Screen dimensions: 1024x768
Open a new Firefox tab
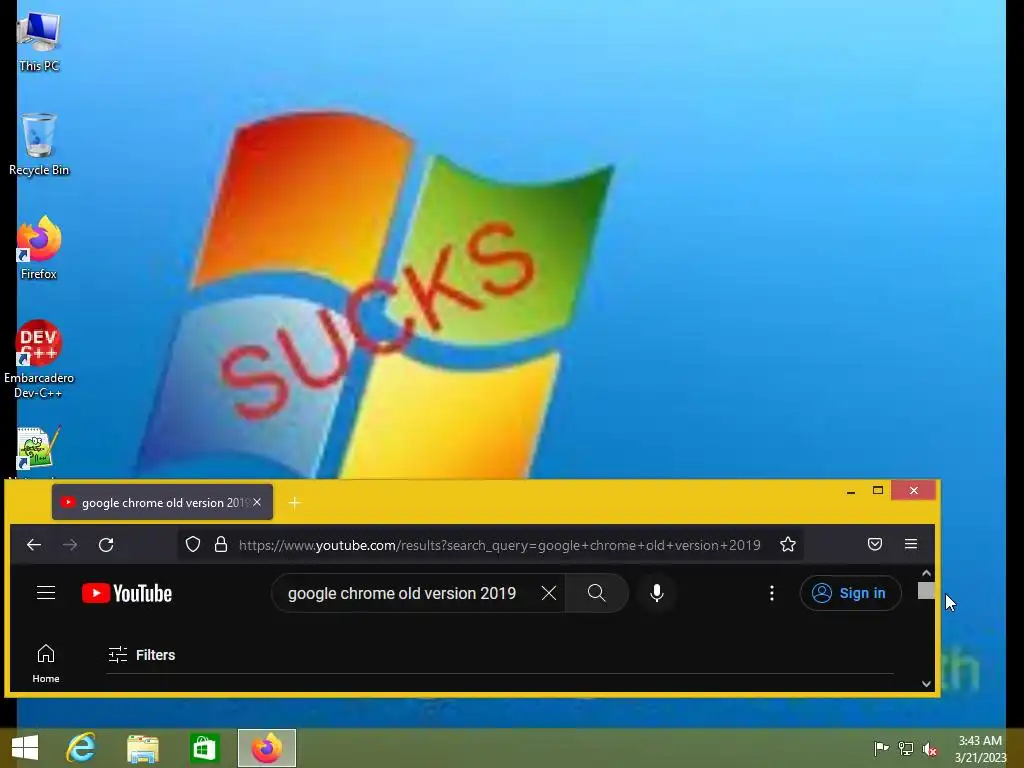pos(295,502)
